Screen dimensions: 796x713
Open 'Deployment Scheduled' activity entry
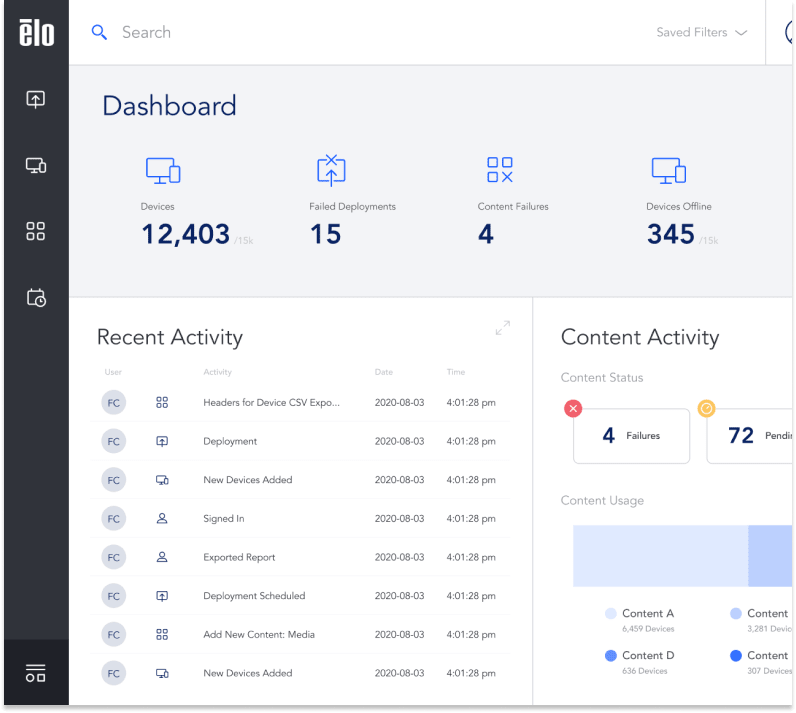tap(254, 596)
